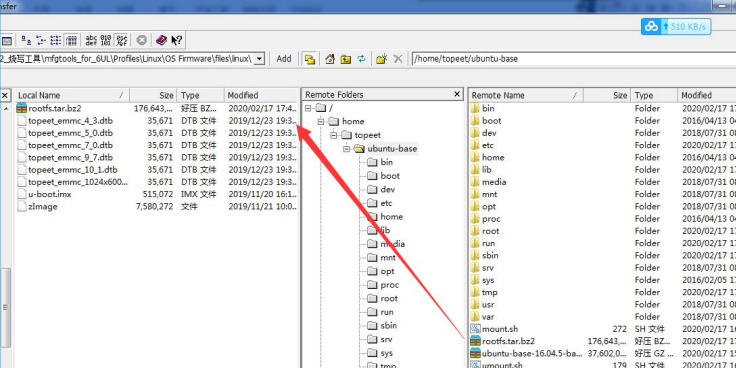Sort by Local Name column header
This screenshot has width=736, height=368.
(x=71, y=95)
